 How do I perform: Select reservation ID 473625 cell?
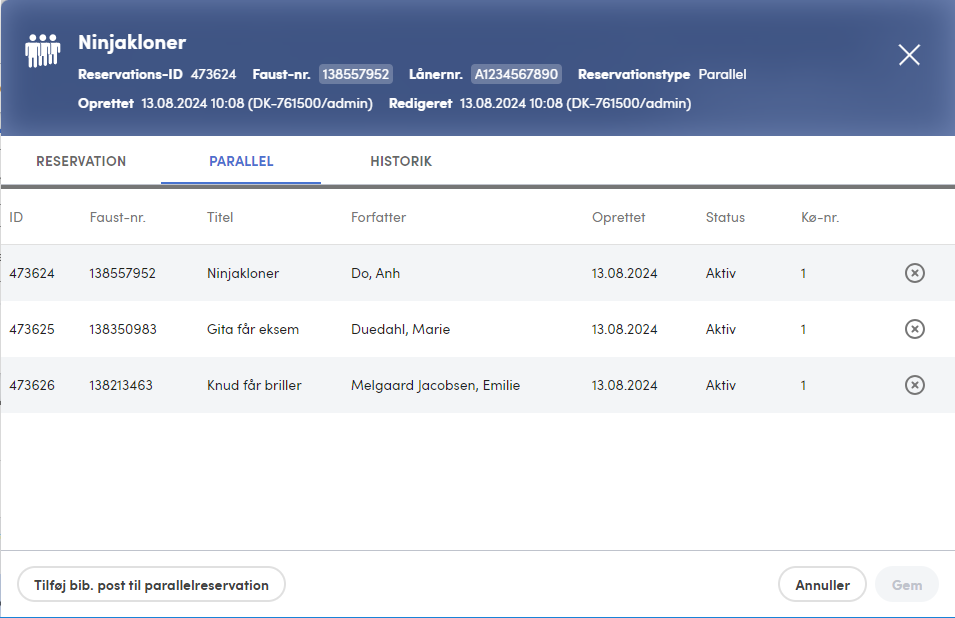[x=32, y=329]
